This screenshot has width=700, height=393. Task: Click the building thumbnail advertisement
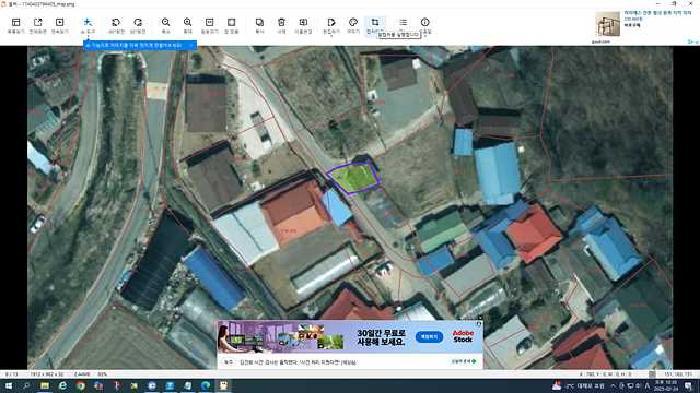(x=608, y=25)
